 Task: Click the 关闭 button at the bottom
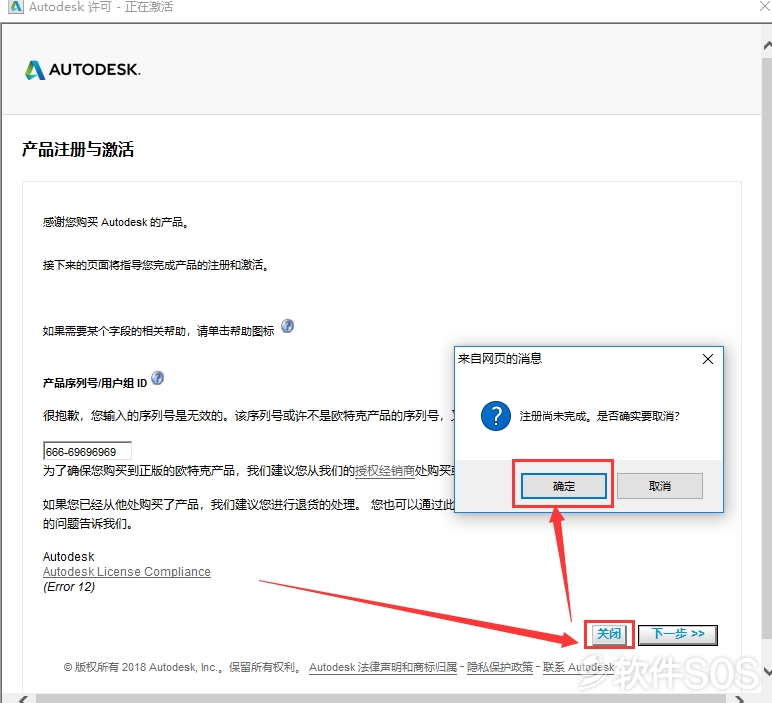coord(609,634)
